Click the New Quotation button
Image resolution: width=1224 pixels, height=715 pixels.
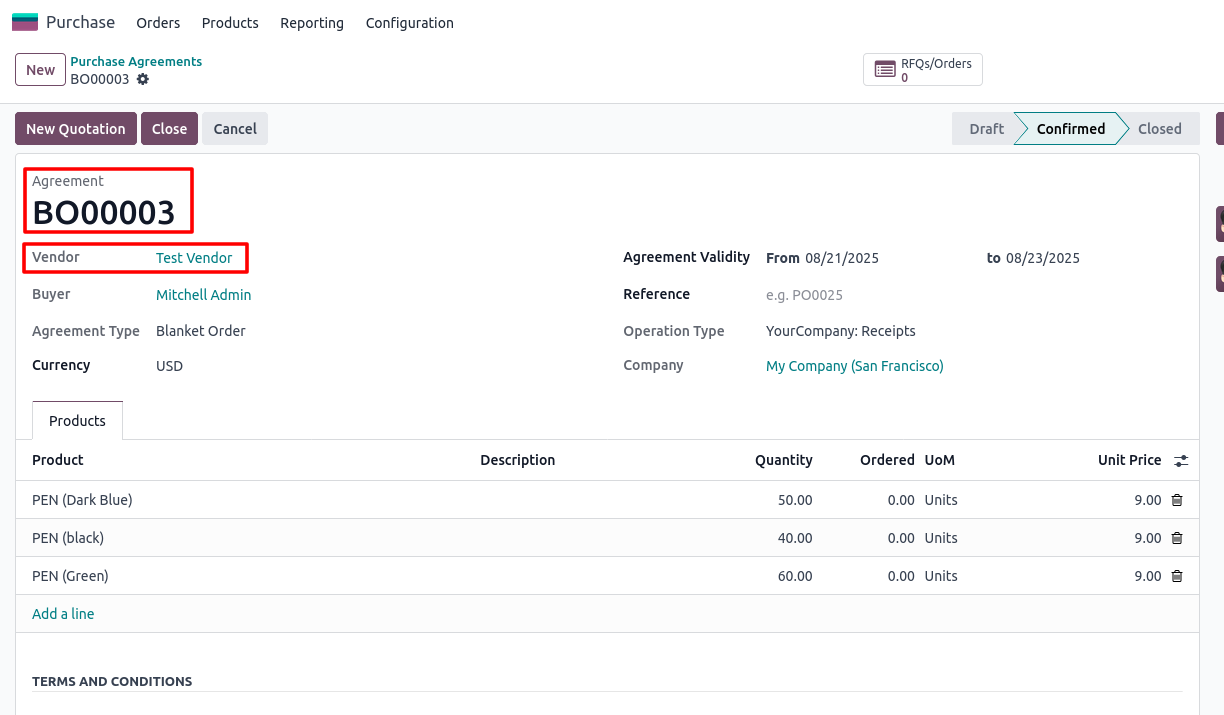[75, 128]
